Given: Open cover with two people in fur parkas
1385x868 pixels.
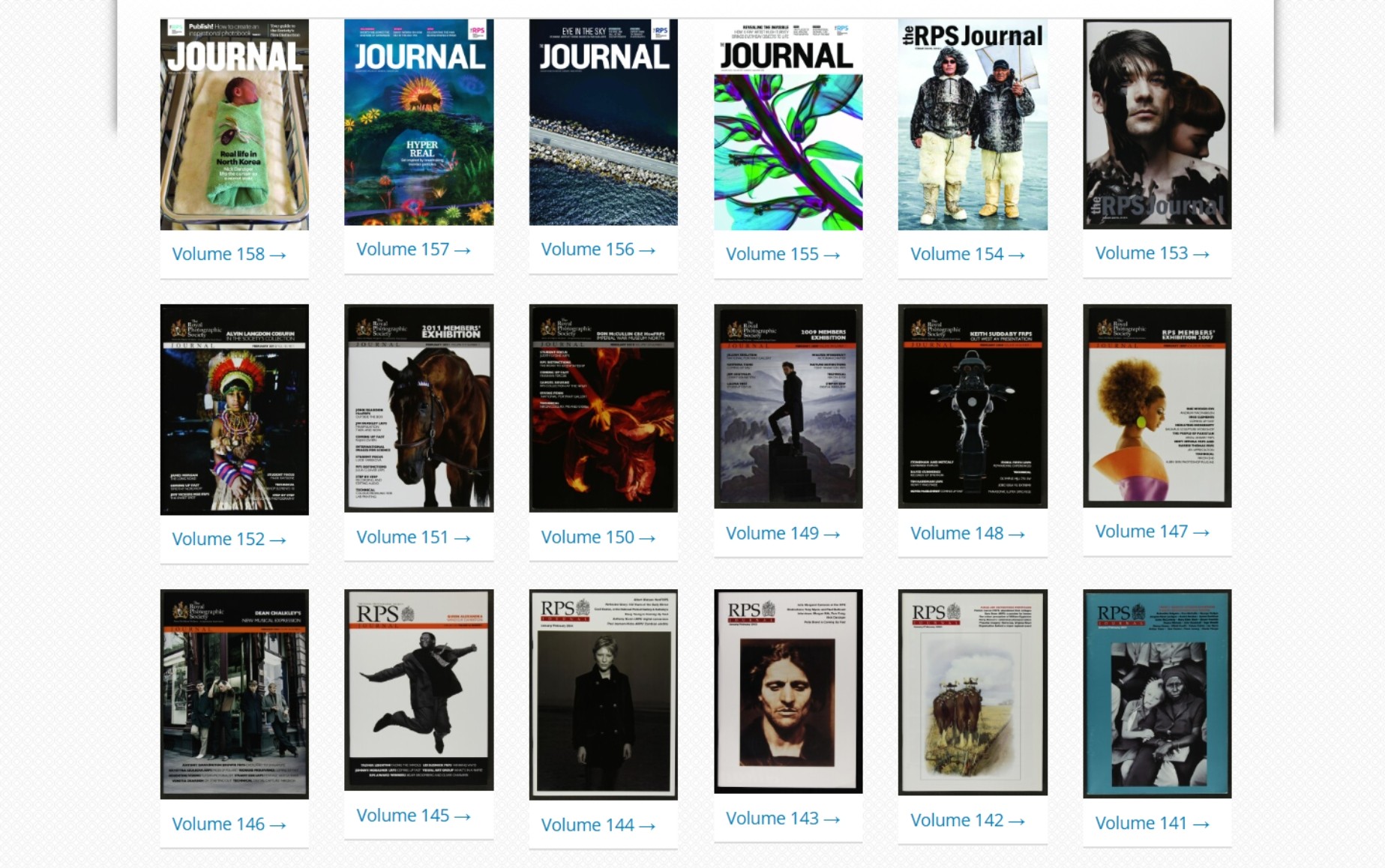Looking at the screenshot, I should tap(973, 124).
